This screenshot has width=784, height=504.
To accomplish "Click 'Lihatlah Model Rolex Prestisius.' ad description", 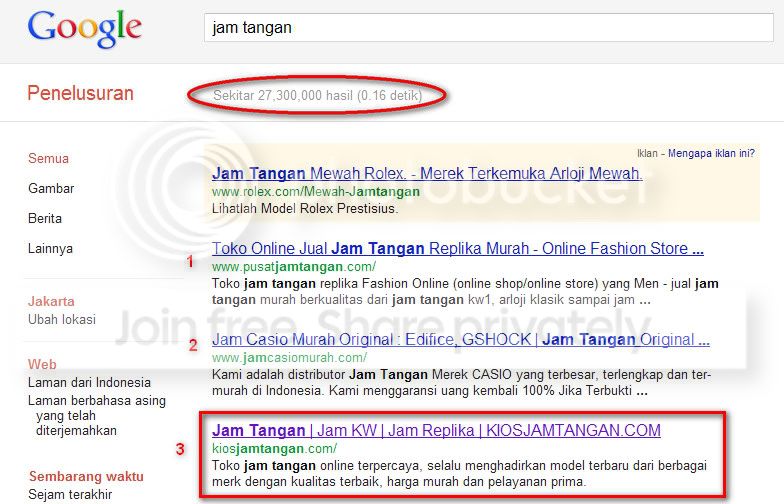I will coord(305,208).
